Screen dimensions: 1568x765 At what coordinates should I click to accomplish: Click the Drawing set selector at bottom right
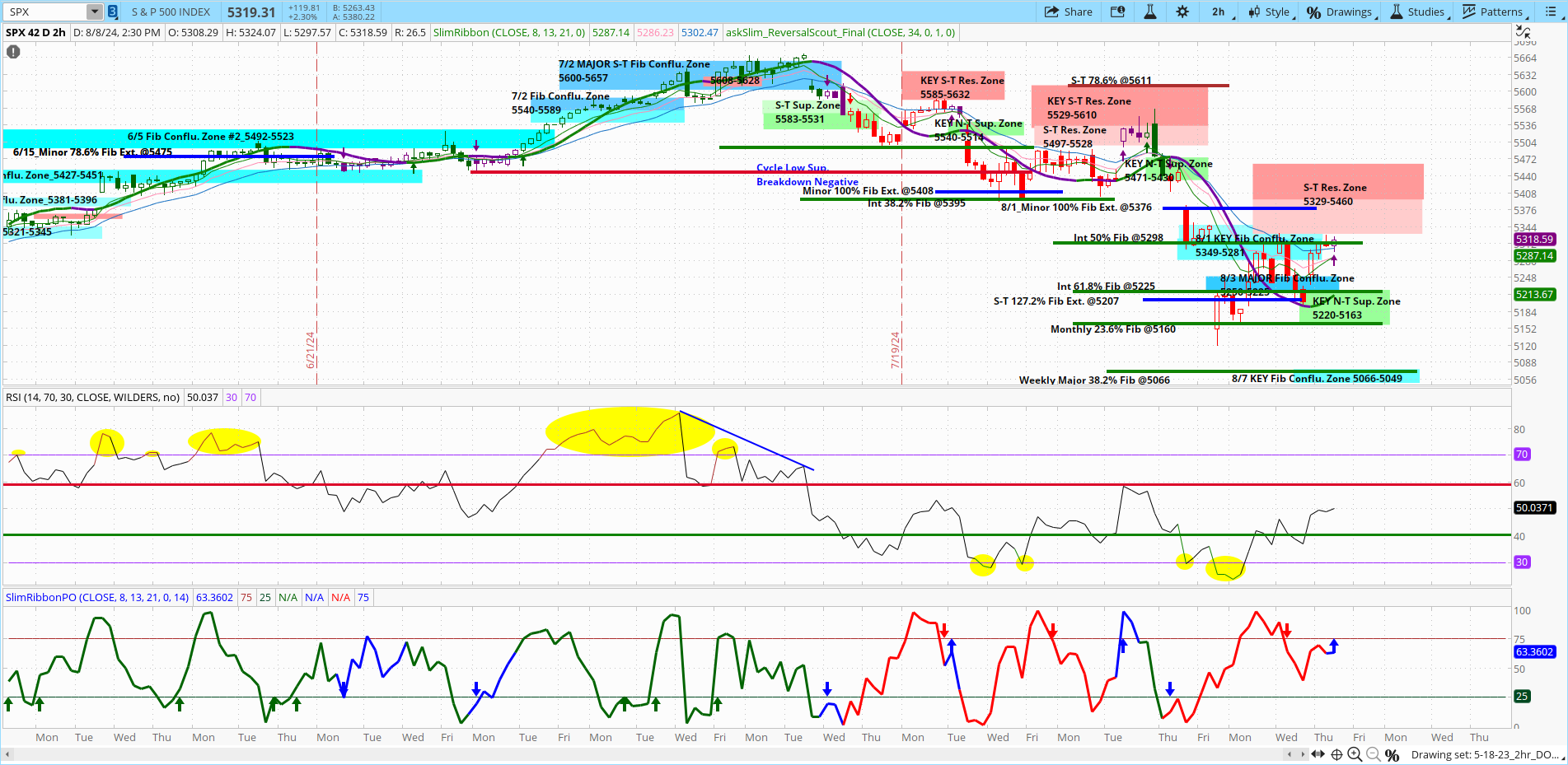(1483, 754)
